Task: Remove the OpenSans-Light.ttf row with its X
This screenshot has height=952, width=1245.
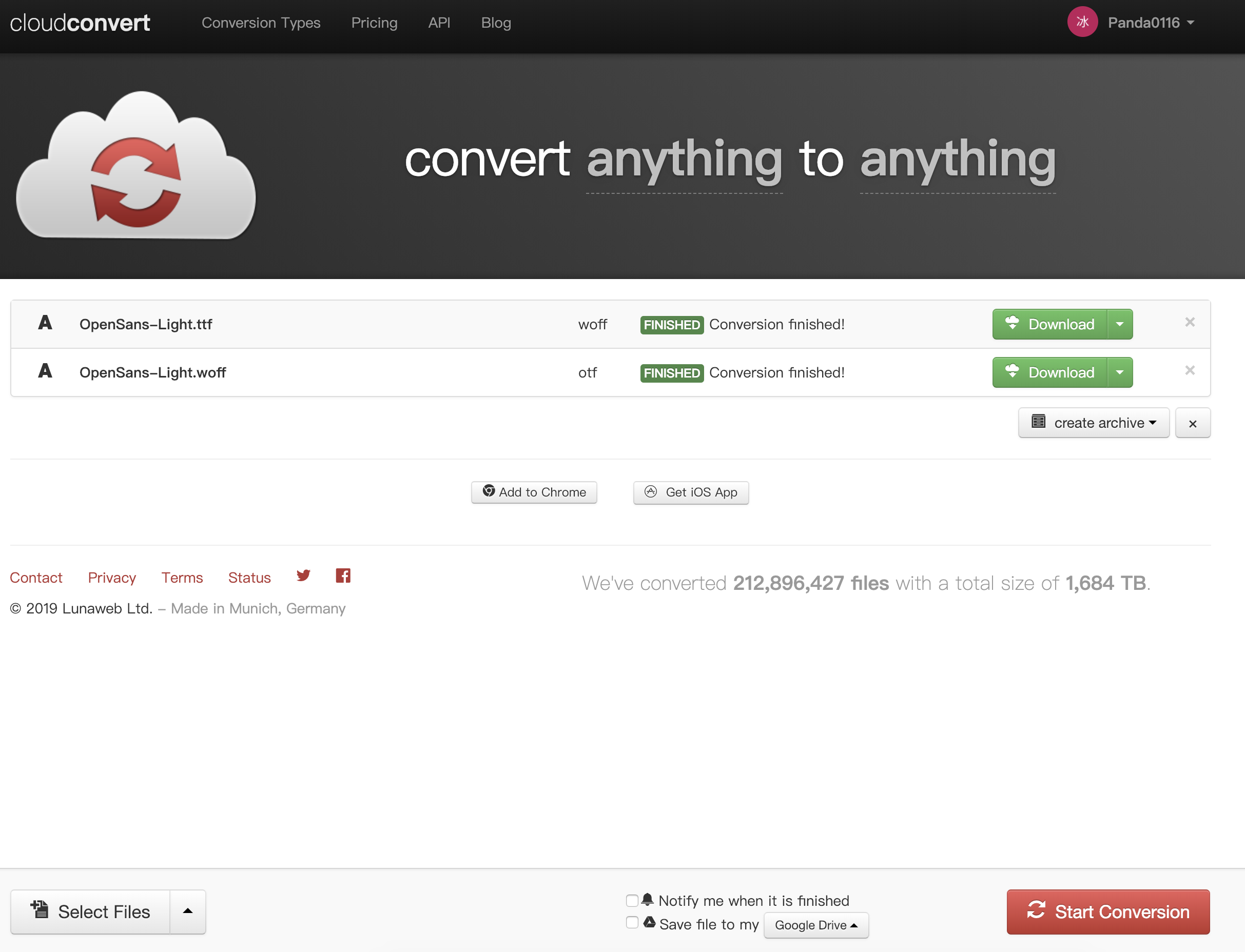Action: pyautogui.click(x=1190, y=323)
